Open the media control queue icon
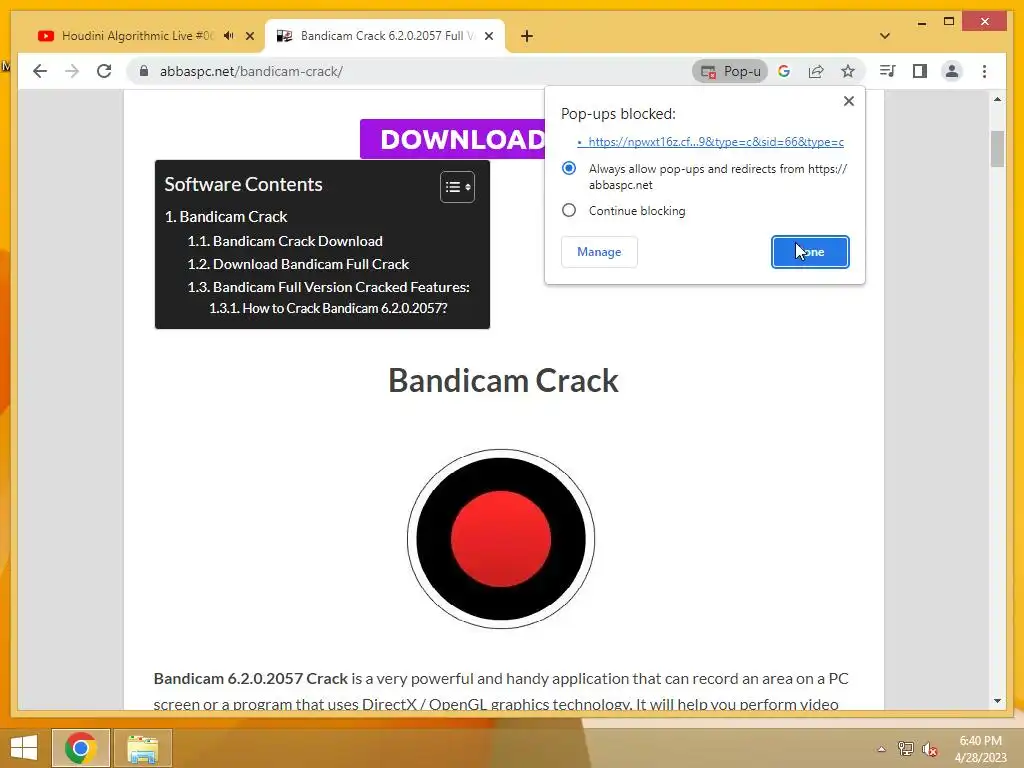The width and height of the screenshot is (1024, 768). point(888,71)
